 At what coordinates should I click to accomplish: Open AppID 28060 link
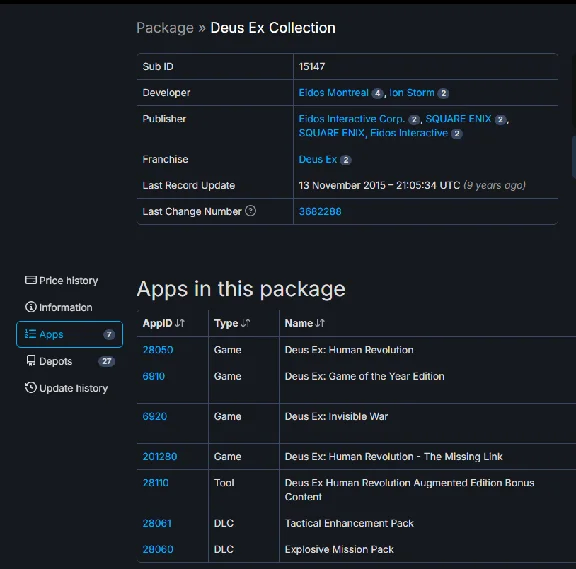pyautogui.click(x=158, y=550)
